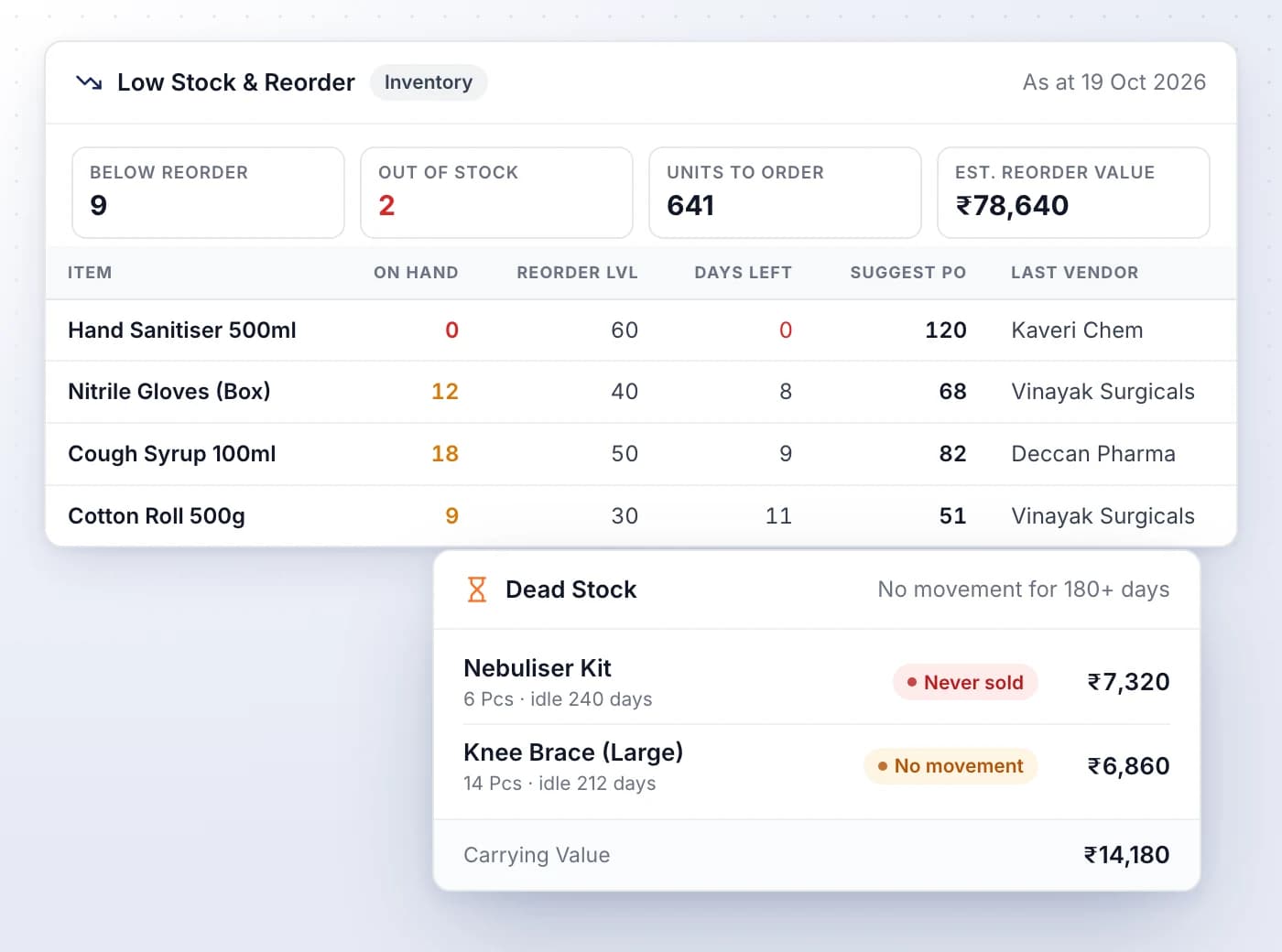The width and height of the screenshot is (1282, 952).
Task: Click the Deccan Pharma vendor name
Action: click(x=1093, y=454)
